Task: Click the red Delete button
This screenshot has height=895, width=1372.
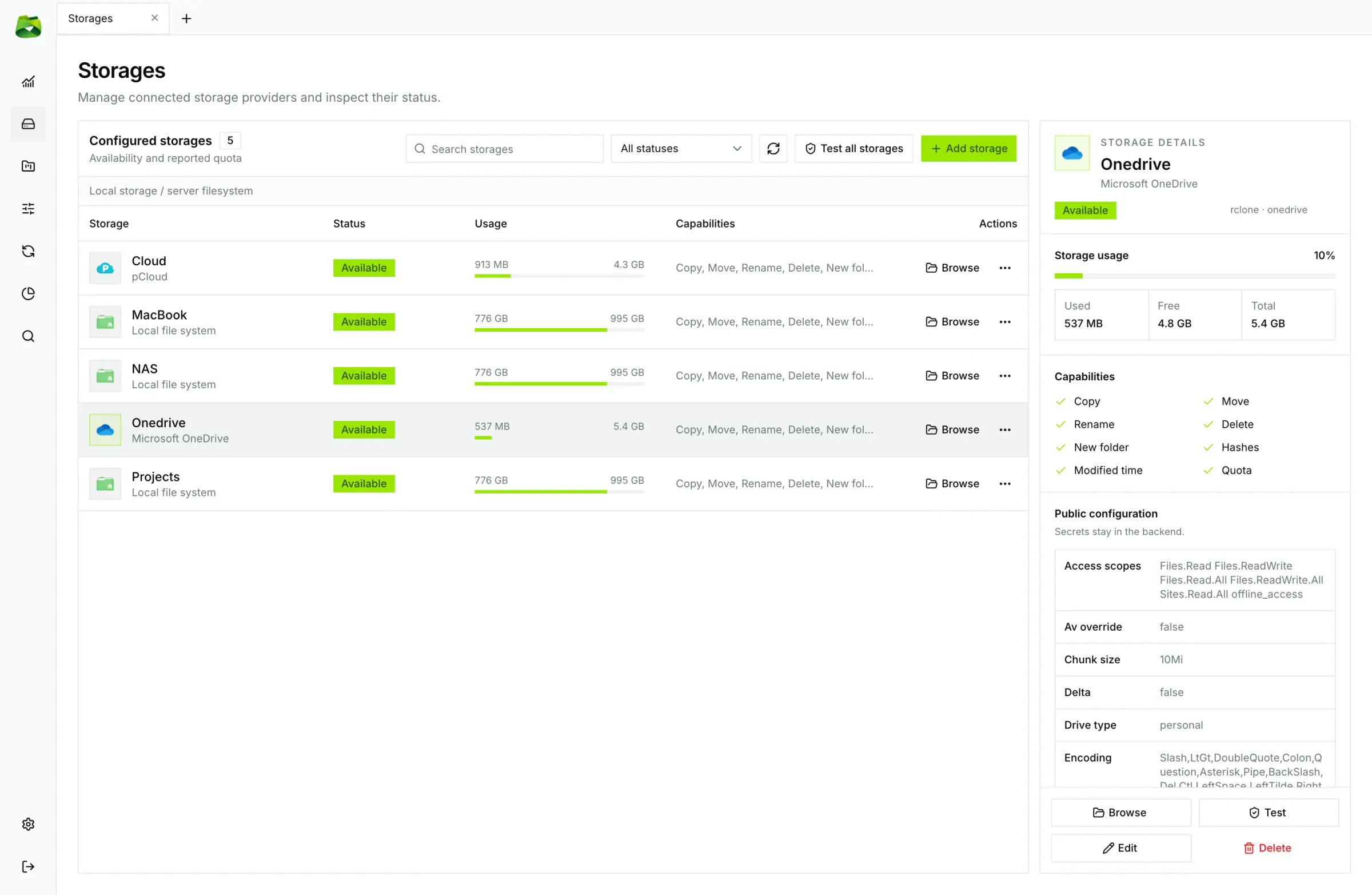Action: [1268, 848]
